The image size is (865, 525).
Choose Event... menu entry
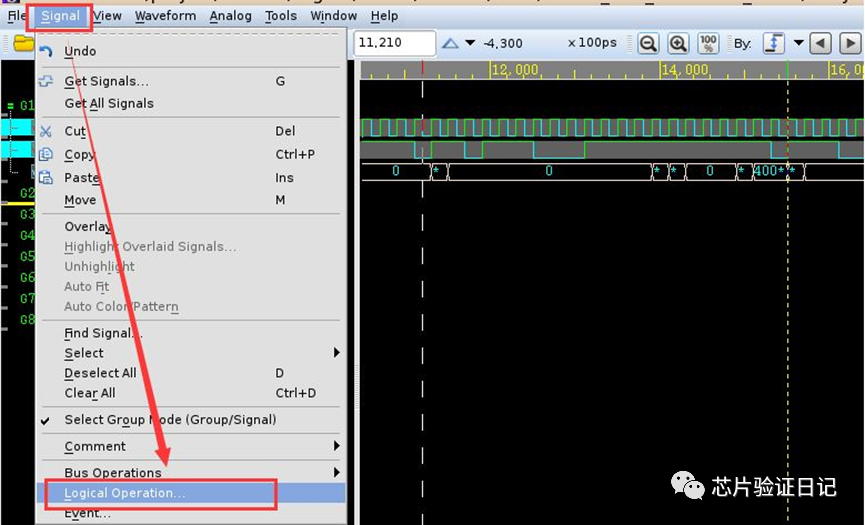pyautogui.click(x=191, y=513)
